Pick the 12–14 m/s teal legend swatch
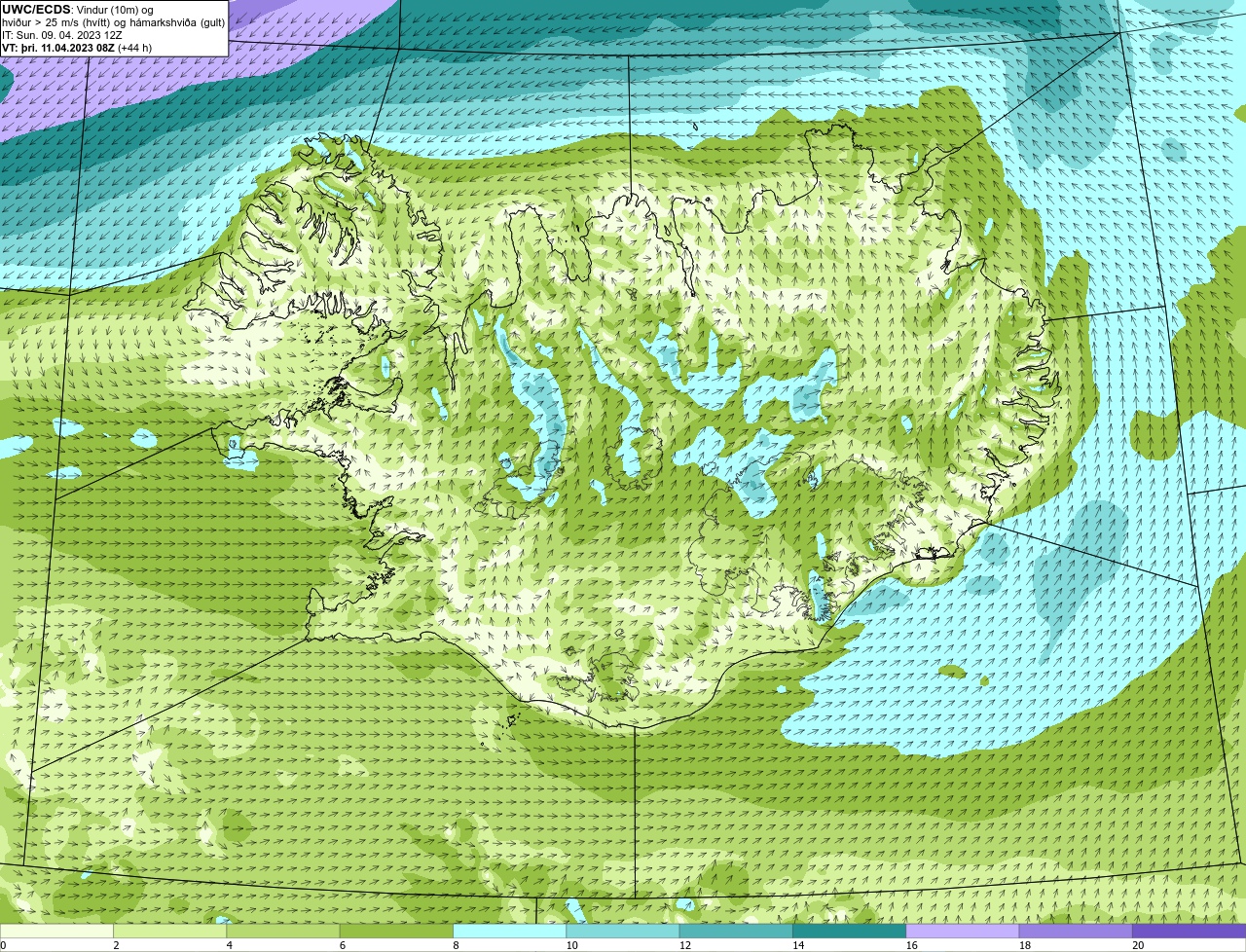Screen dimensions: 1246x952 point(736,932)
